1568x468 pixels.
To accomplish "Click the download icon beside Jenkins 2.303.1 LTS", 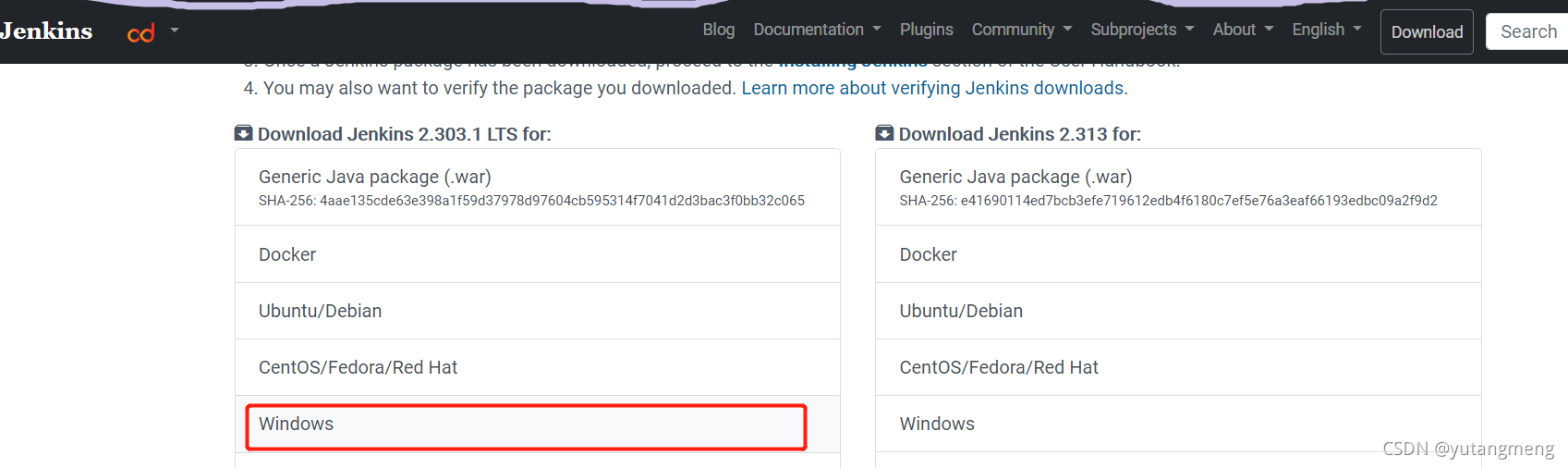I will [243, 133].
